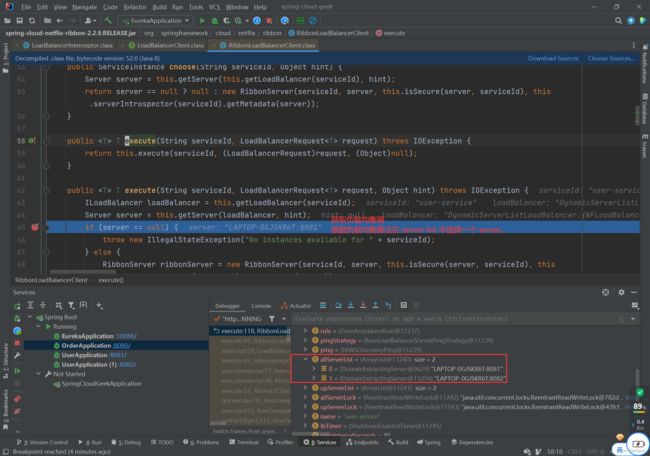Expand allServerList element 0 LAPTOP 8081

tap(314, 369)
